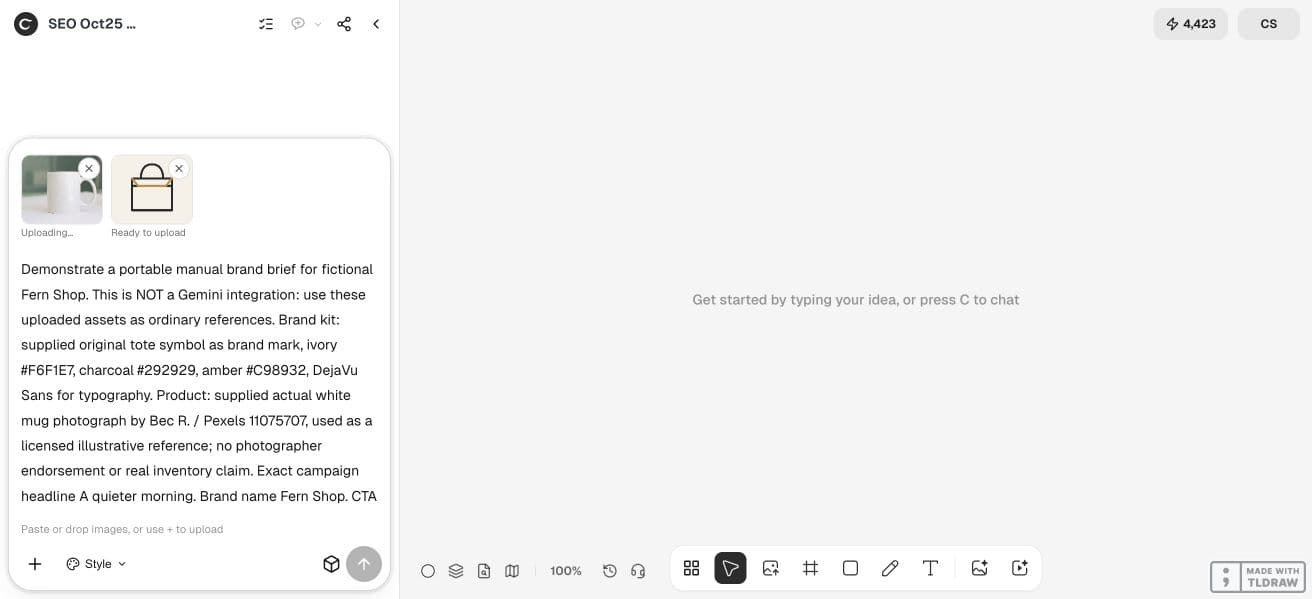This screenshot has width=1312, height=599.
Task: Expand the comment options chevron
Action: (318, 24)
